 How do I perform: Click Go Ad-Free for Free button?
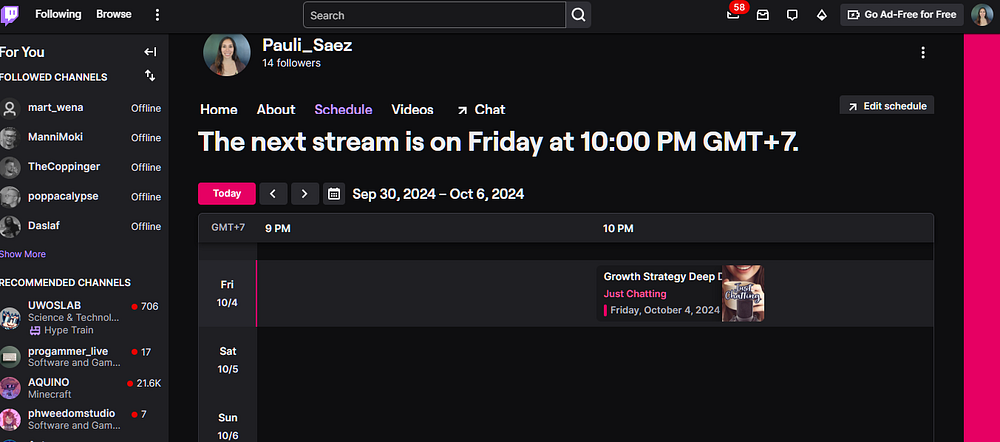pos(902,15)
